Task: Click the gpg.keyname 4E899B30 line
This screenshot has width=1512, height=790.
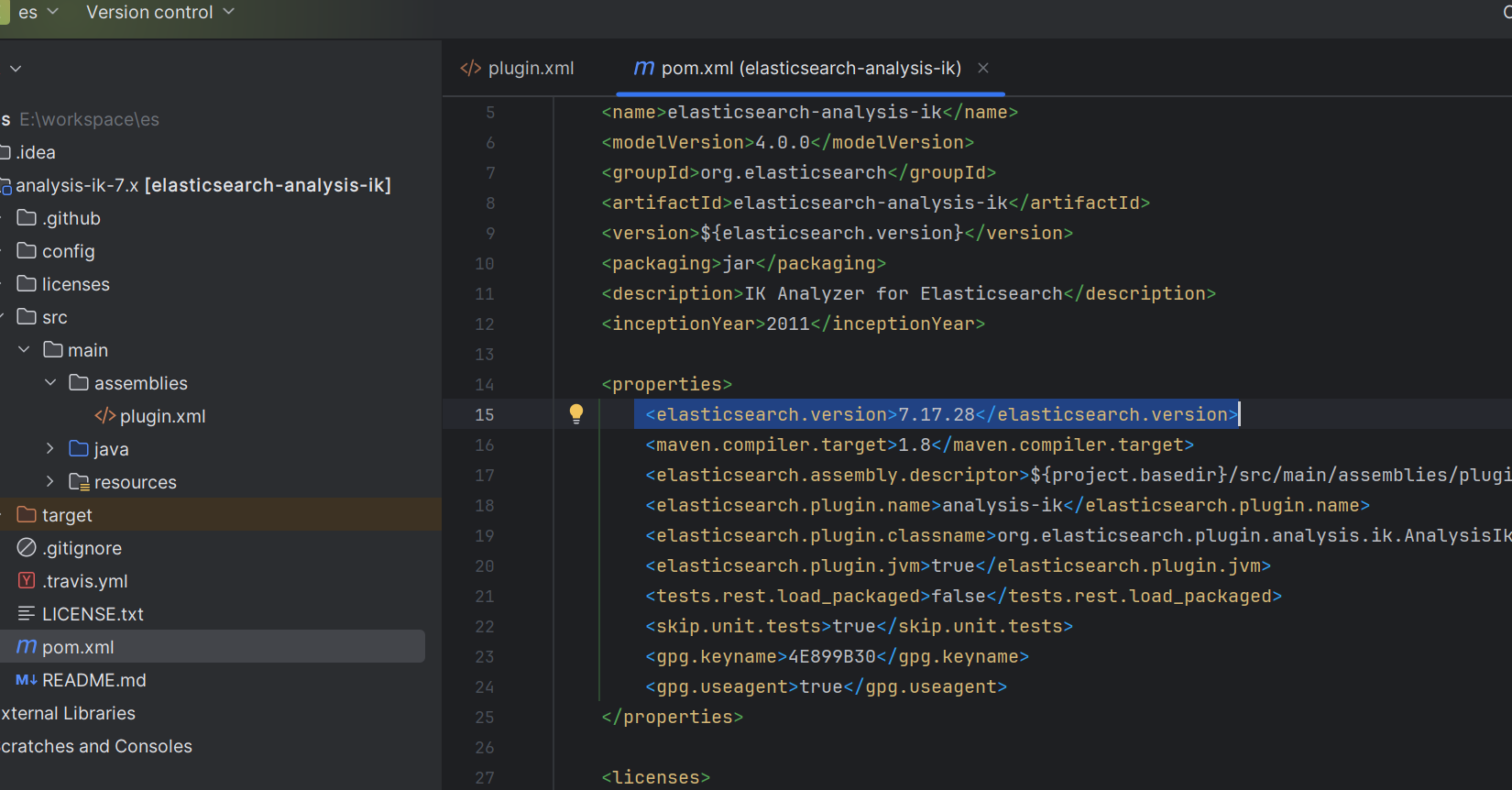Action: (837, 656)
